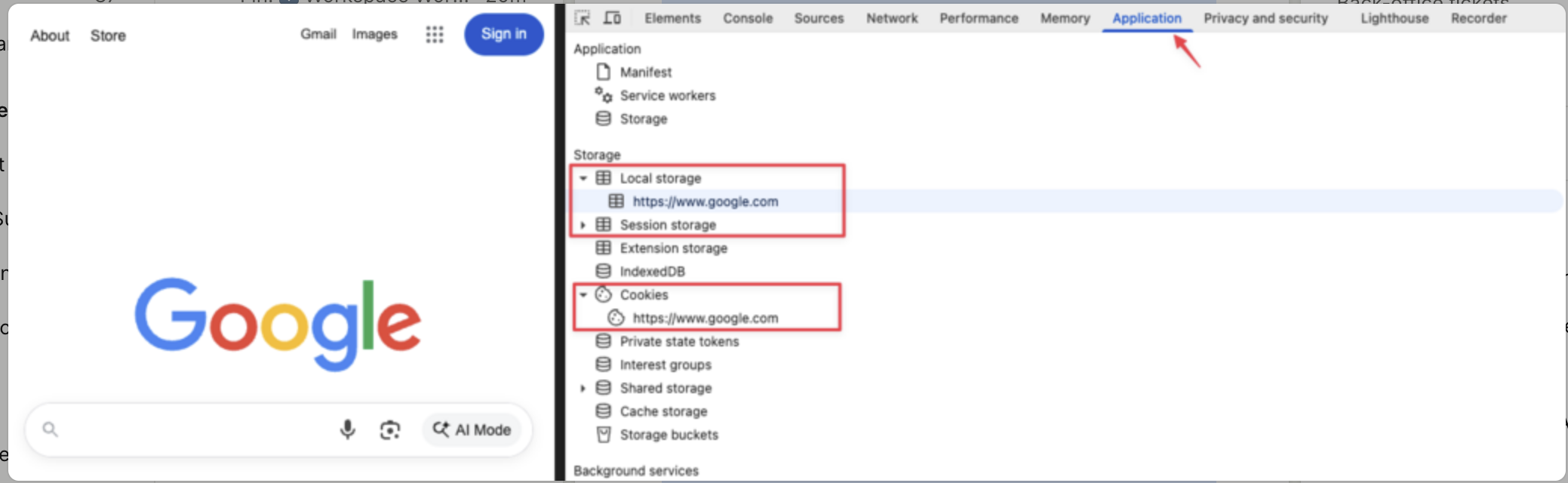The image size is (1568, 483).
Task: Open the About link on Google page
Action: (x=50, y=35)
